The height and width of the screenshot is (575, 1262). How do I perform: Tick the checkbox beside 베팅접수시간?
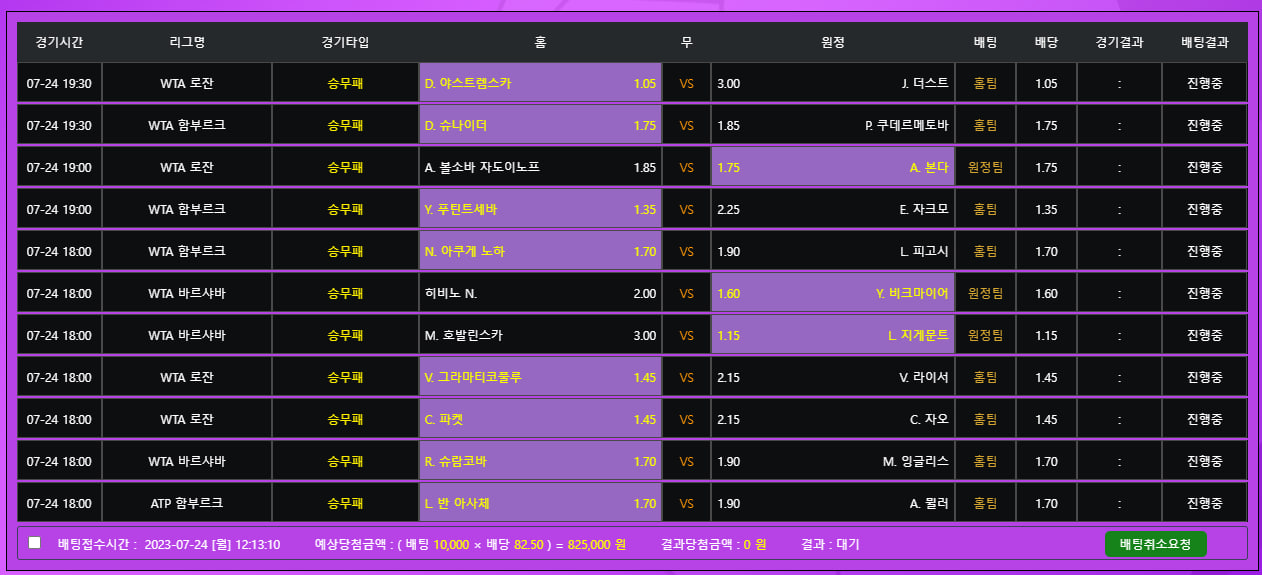(35, 543)
